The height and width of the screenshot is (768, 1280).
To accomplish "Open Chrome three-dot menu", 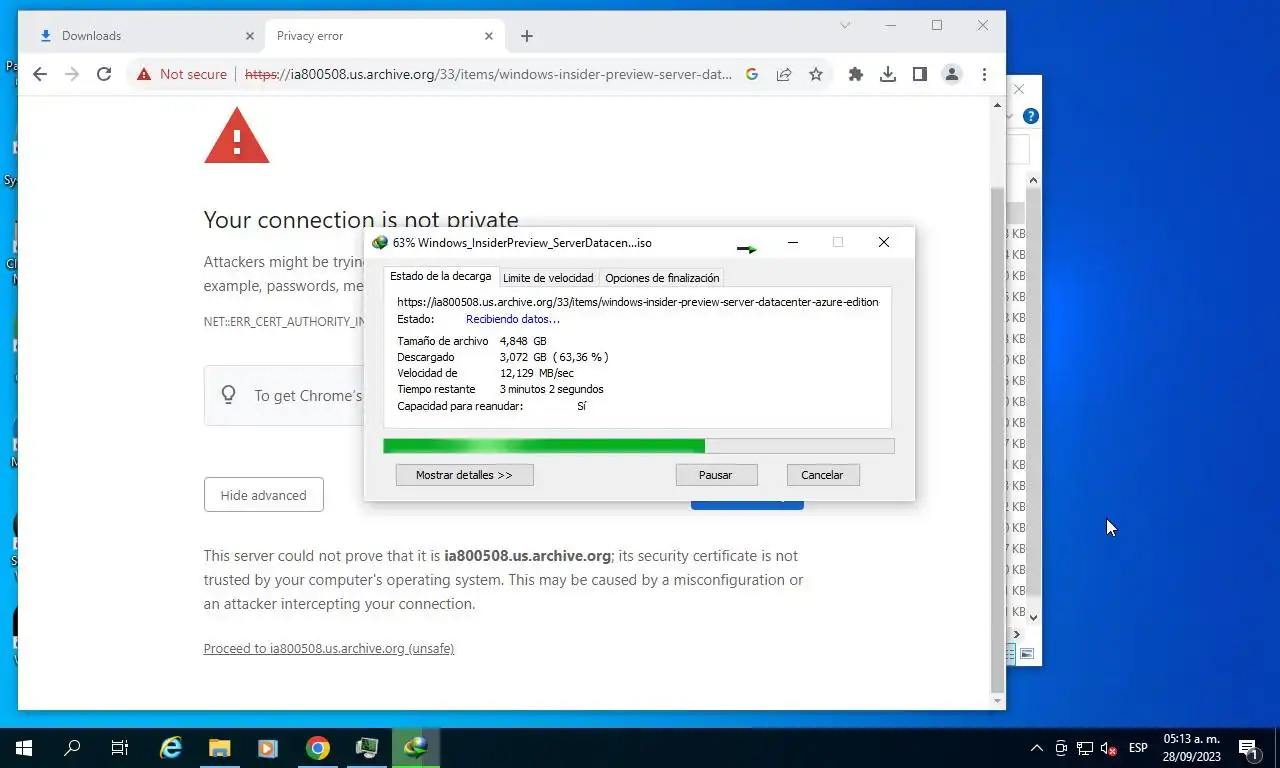I will point(985,74).
